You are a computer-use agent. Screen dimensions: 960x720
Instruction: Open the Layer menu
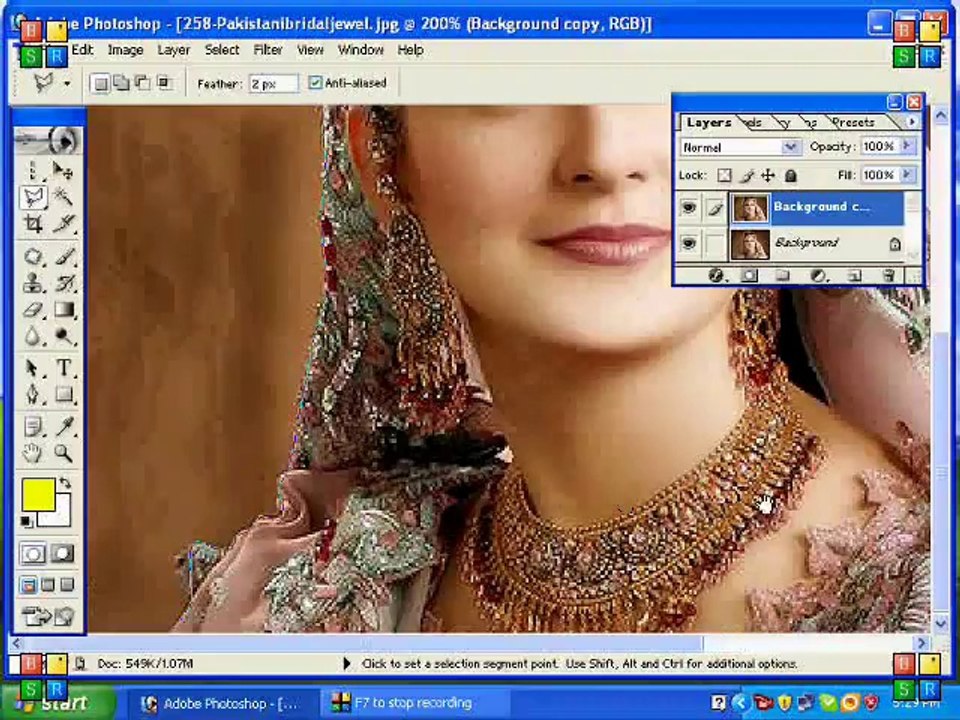pos(173,50)
